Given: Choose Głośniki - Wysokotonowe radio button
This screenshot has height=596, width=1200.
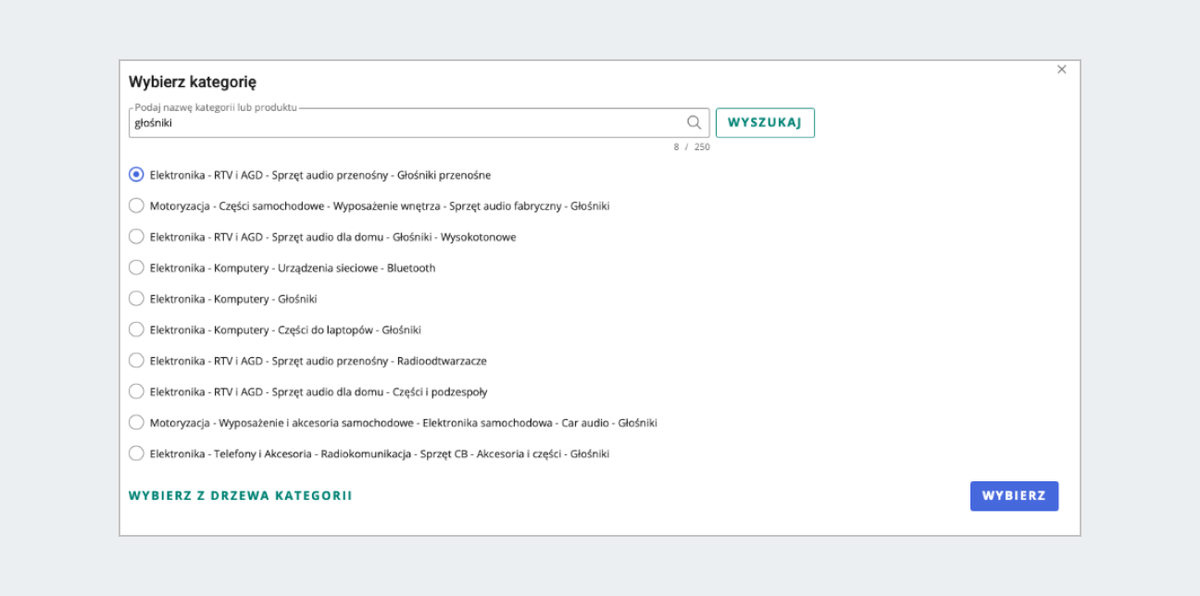Looking at the screenshot, I should pyautogui.click(x=137, y=237).
